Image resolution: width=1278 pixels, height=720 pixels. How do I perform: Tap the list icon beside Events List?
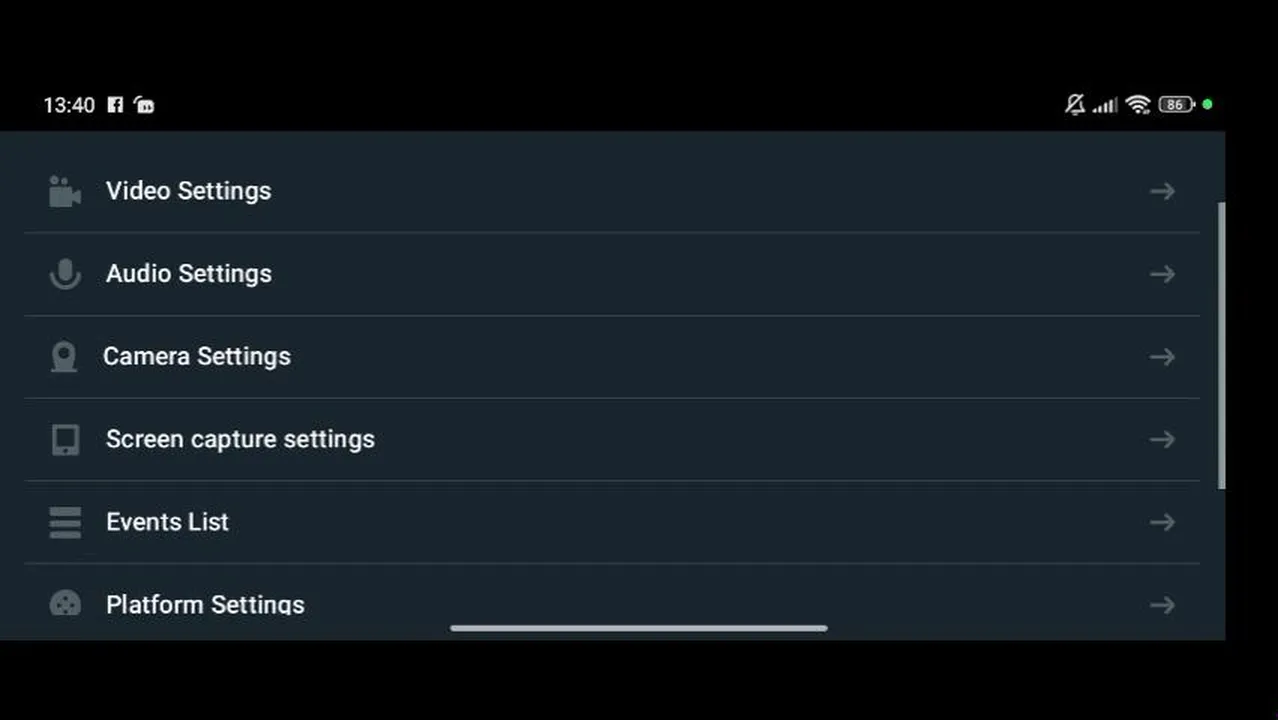click(x=65, y=522)
